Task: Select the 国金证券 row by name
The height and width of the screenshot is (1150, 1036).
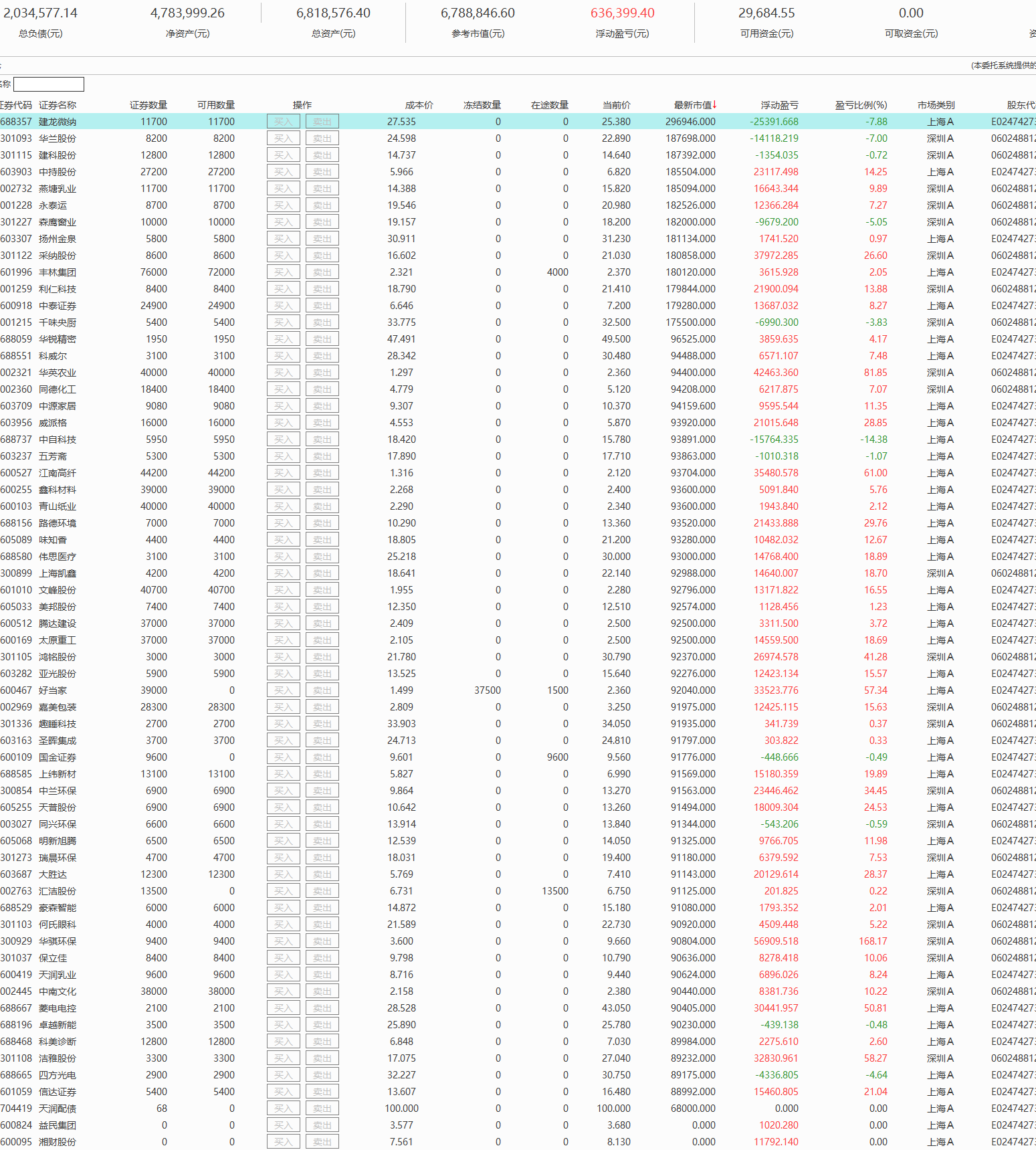Action: click(58, 757)
